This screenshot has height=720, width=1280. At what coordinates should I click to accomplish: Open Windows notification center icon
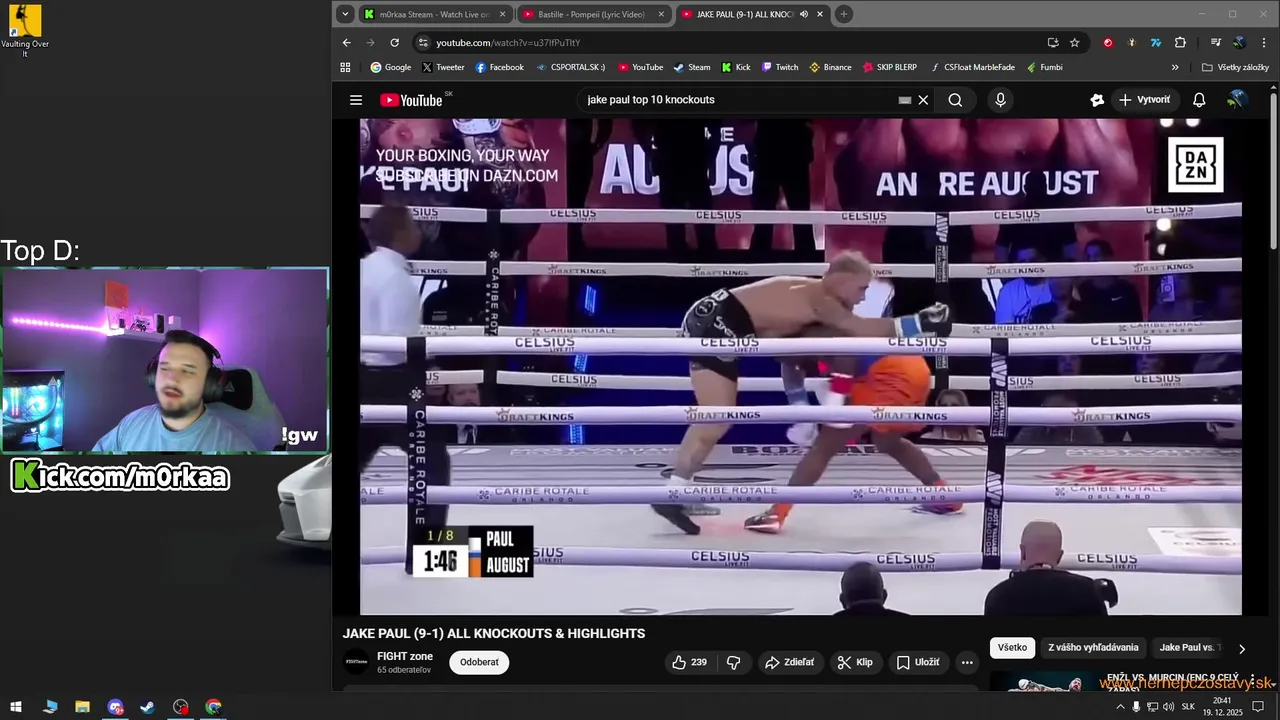point(1258,707)
